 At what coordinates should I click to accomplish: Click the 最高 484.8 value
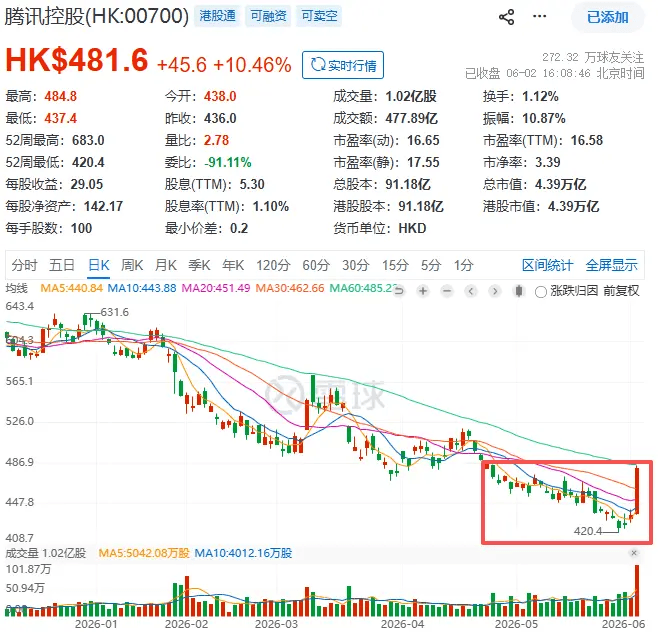point(60,97)
